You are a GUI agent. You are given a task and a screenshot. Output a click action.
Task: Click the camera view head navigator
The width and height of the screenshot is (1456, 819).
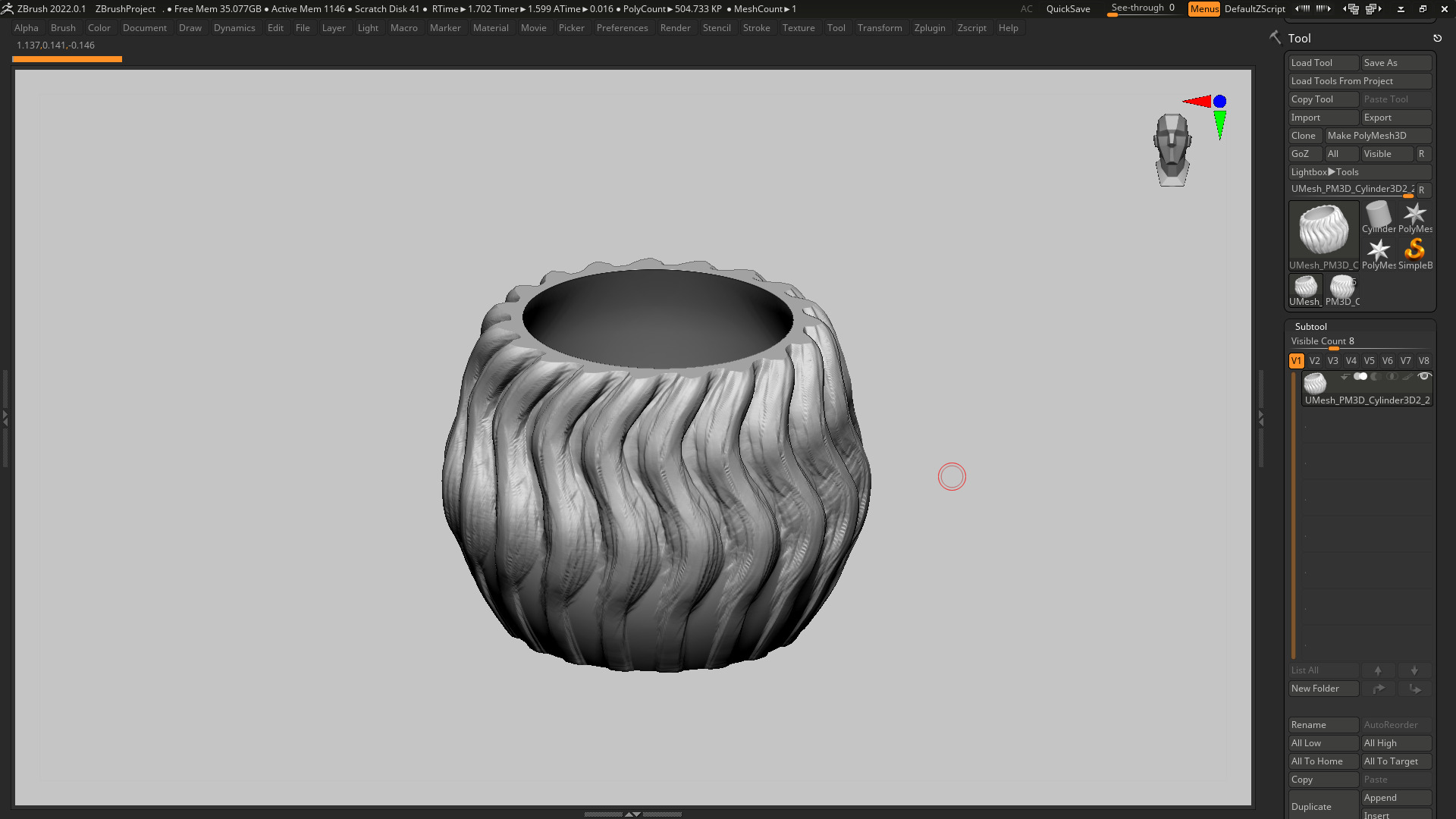tap(1172, 149)
